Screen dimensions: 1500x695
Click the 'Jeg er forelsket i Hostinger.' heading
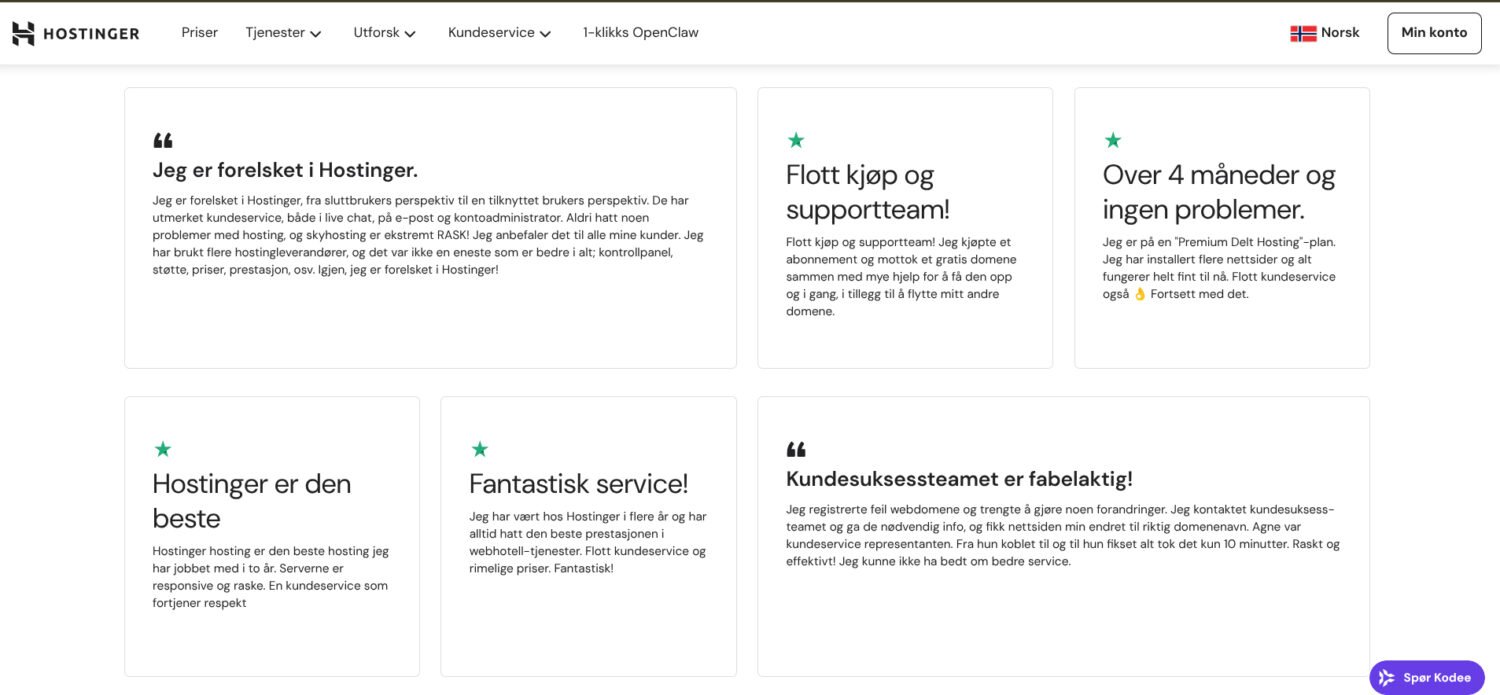point(285,170)
